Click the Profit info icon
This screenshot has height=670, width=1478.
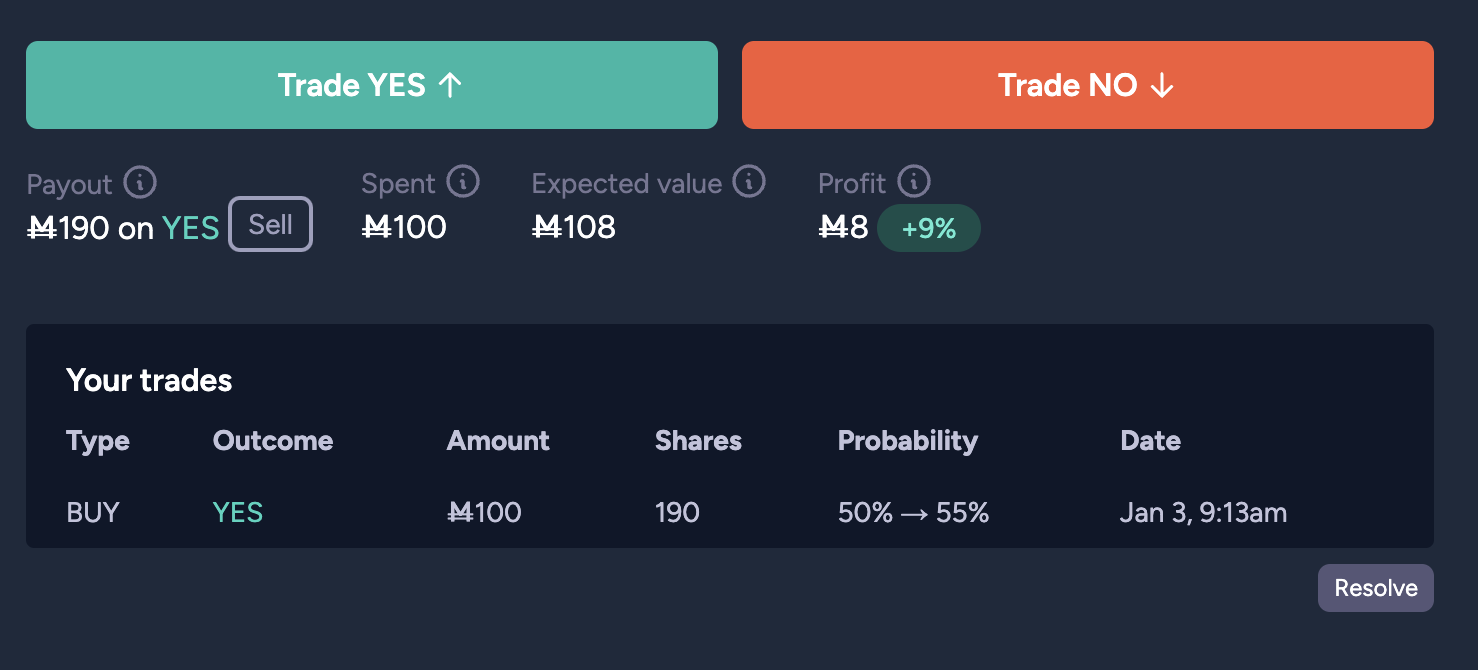coord(914,182)
